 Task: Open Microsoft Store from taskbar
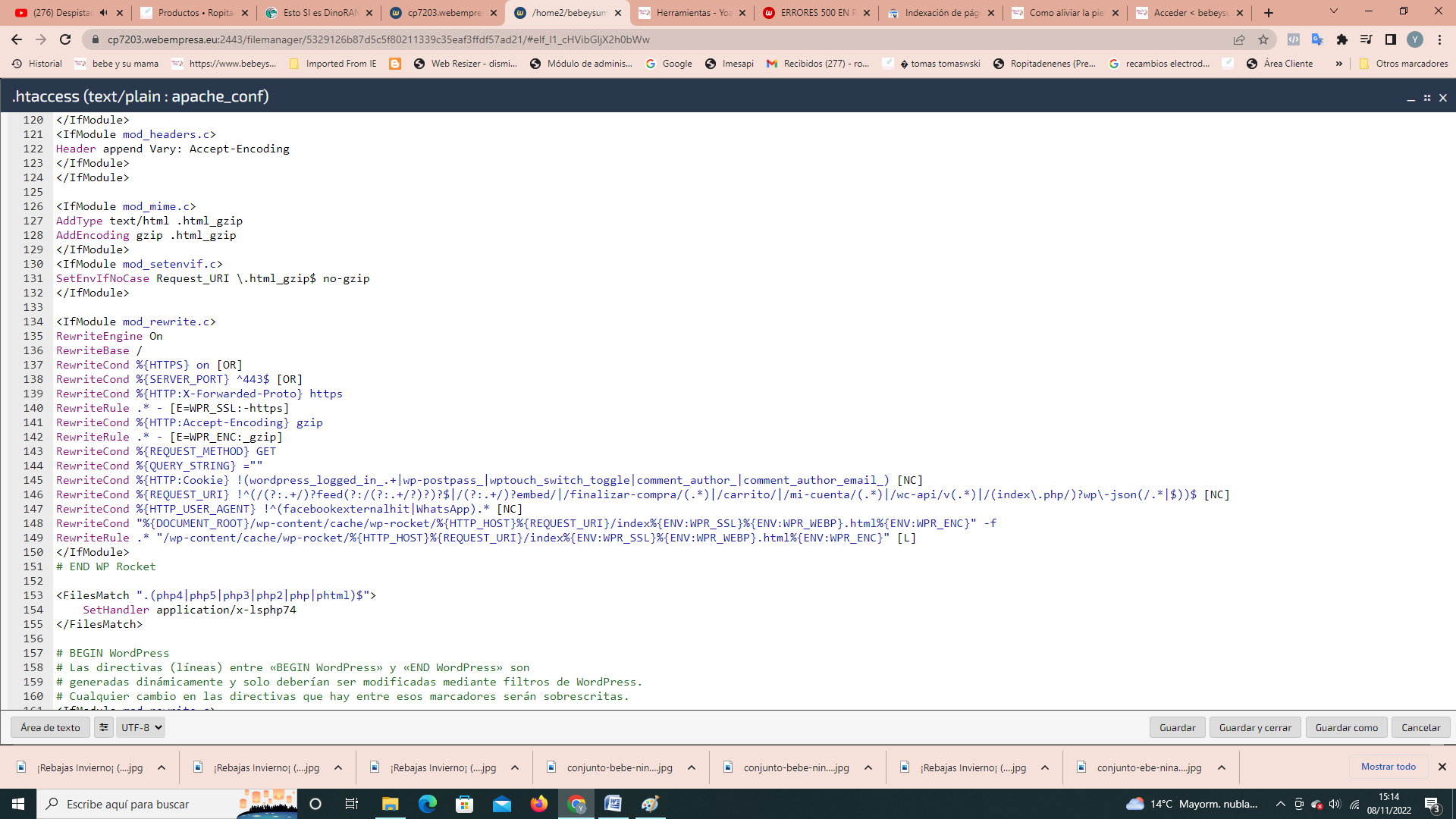pos(464,804)
